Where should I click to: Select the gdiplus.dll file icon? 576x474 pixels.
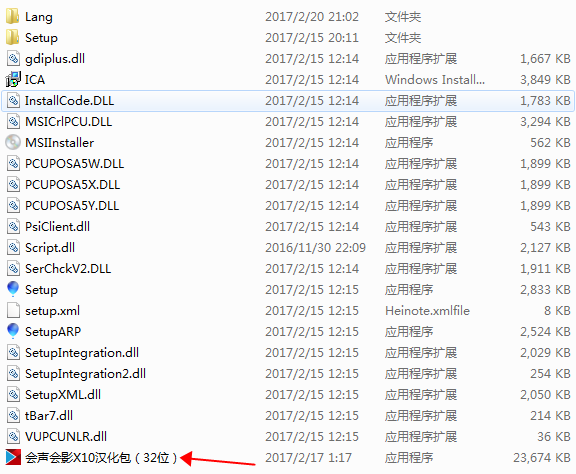point(13,58)
